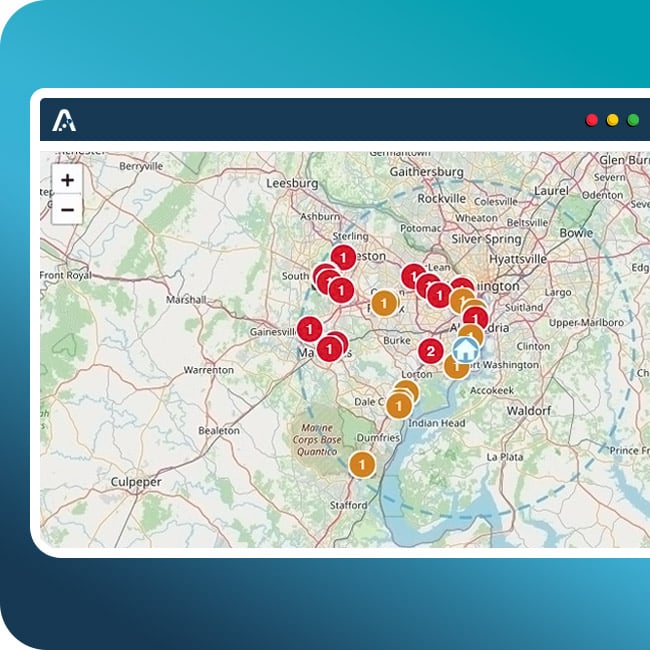Click Marine Corps Base Quantico label
The width and height of the screenshot is (650, 650).
317,439
